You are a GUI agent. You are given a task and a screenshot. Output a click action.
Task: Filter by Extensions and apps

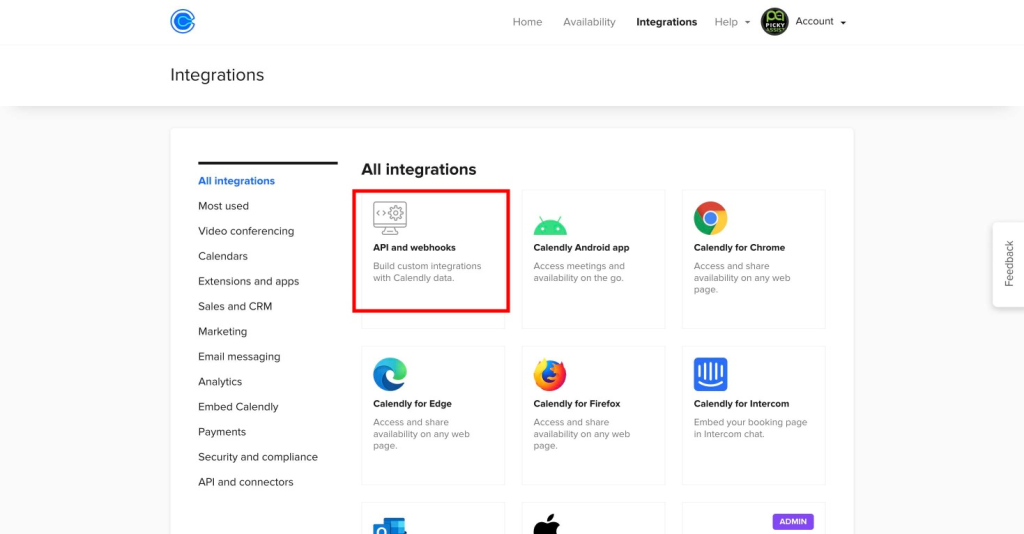click(x=248, y=281)
